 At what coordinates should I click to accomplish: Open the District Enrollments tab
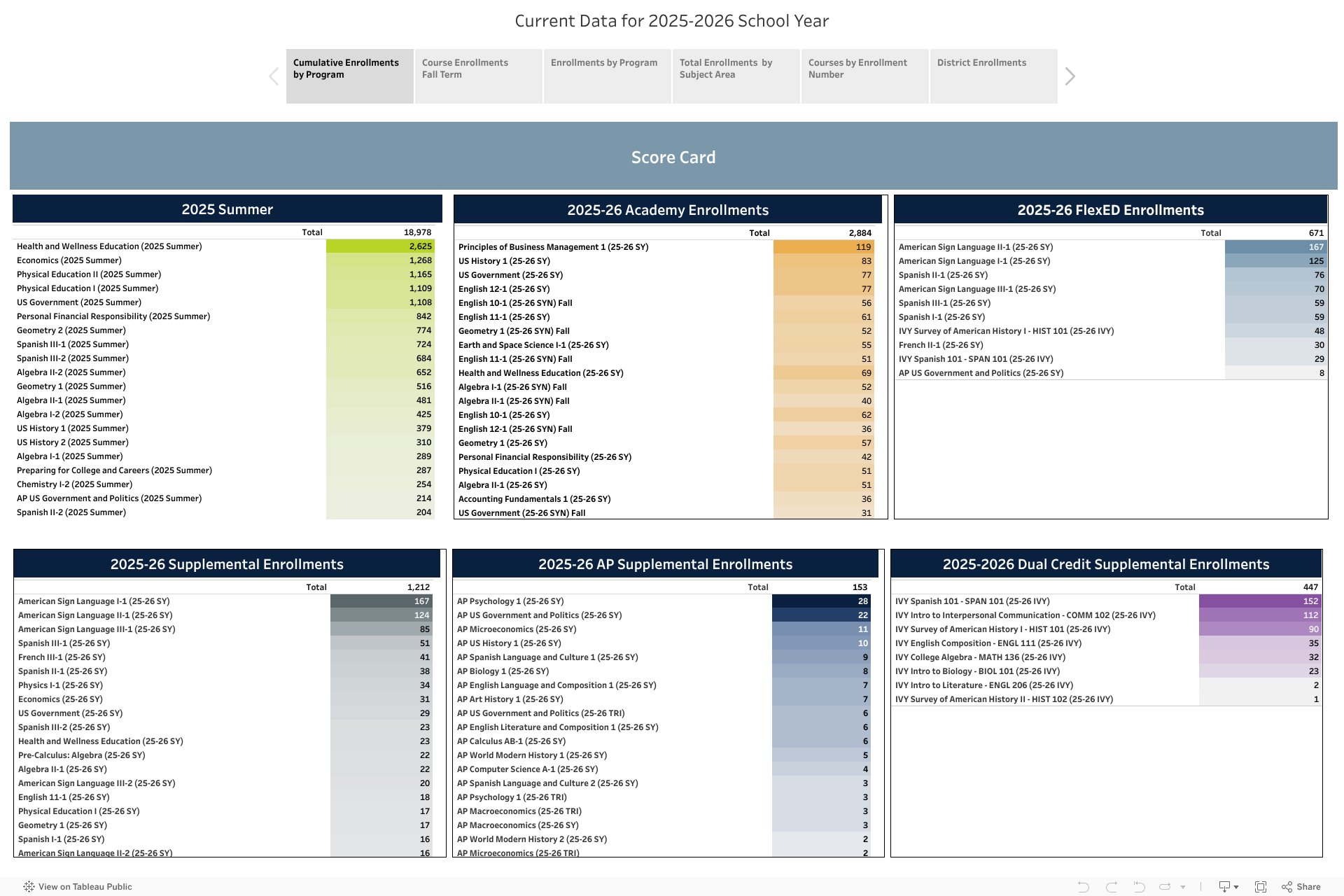click(x=993, y=76)
